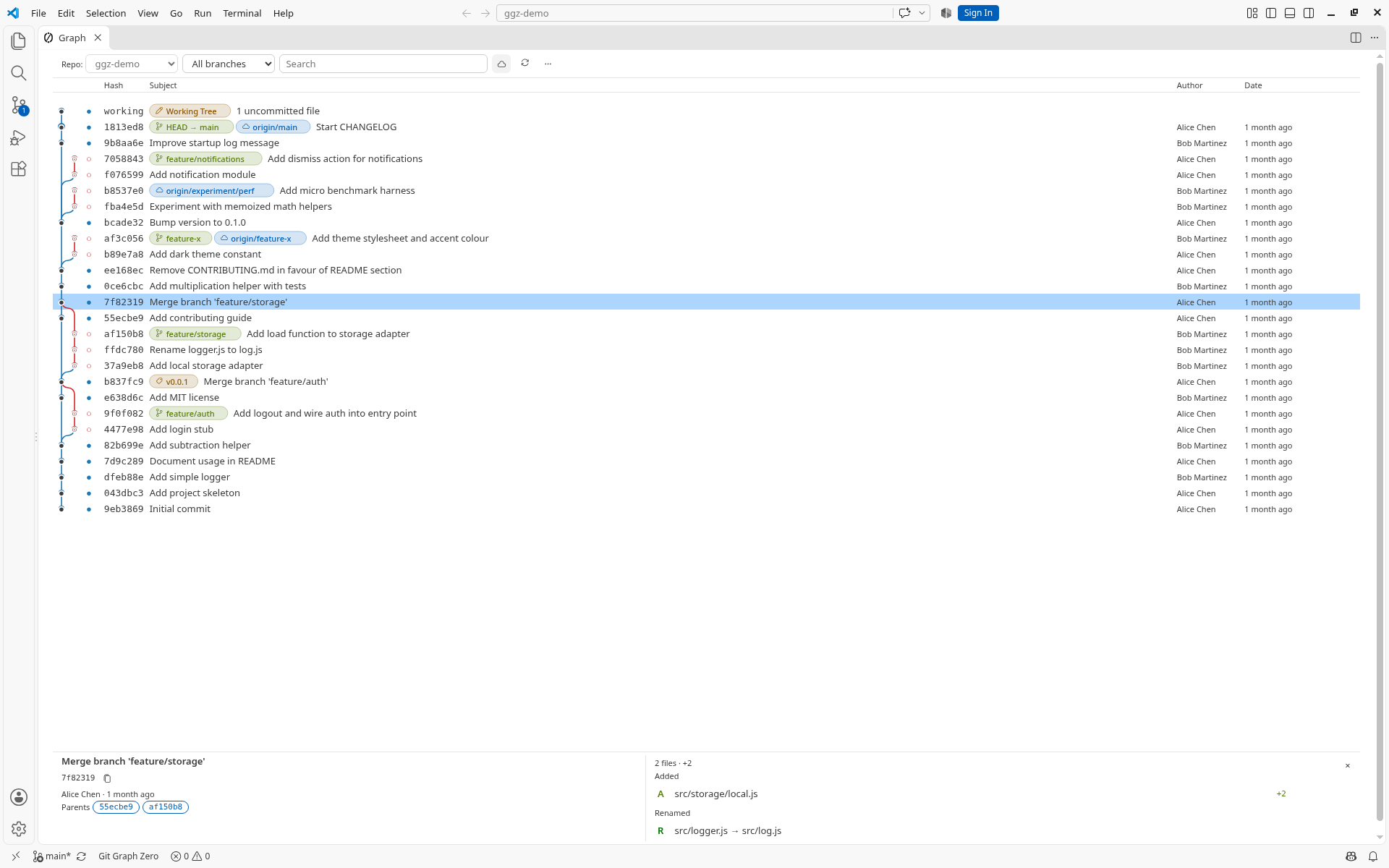Select the Graph tab
The width and height of the screenshot is (1389, 868).
(x=72, y=38)
